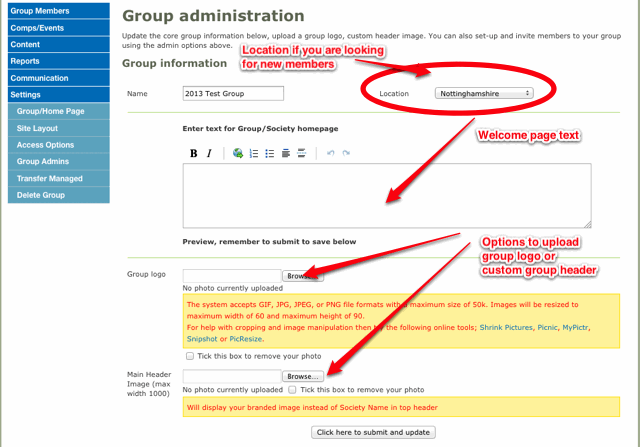Insert a numbered list in the editor

pyautogui.click(x=254, y=153)
